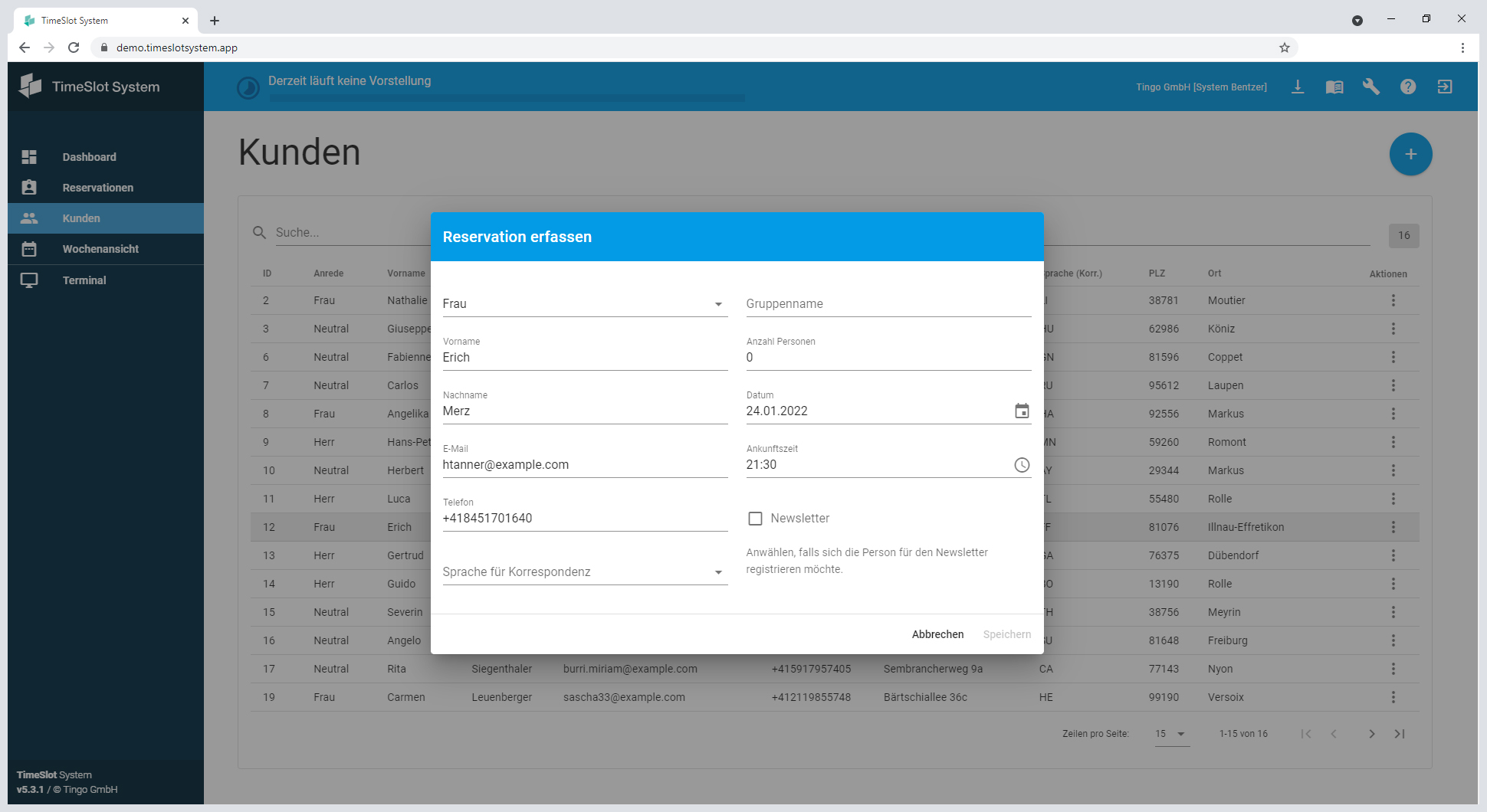Open Sprache für Korrespondenz dropdown

pyautogui.click(x=585, y=572)
